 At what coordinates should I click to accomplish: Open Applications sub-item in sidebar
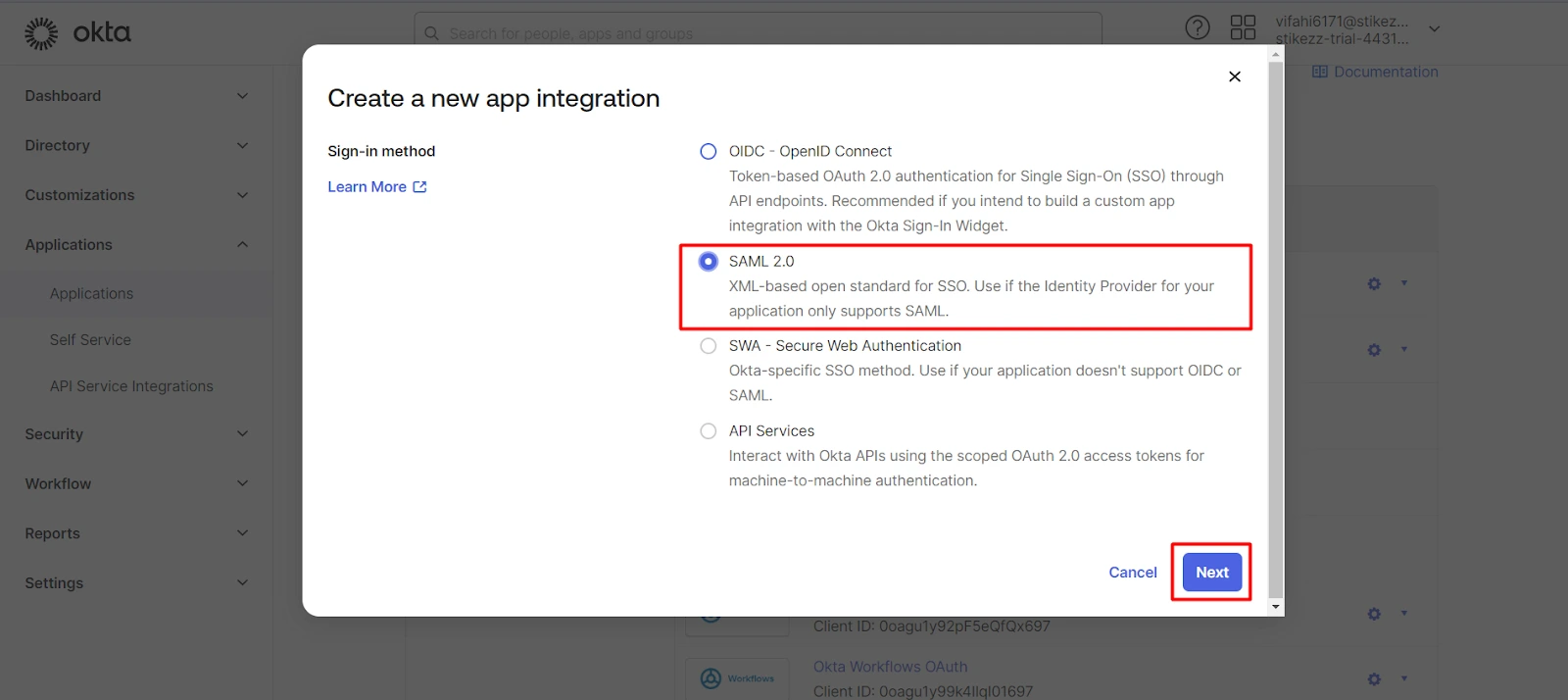(x=91, y=293)
